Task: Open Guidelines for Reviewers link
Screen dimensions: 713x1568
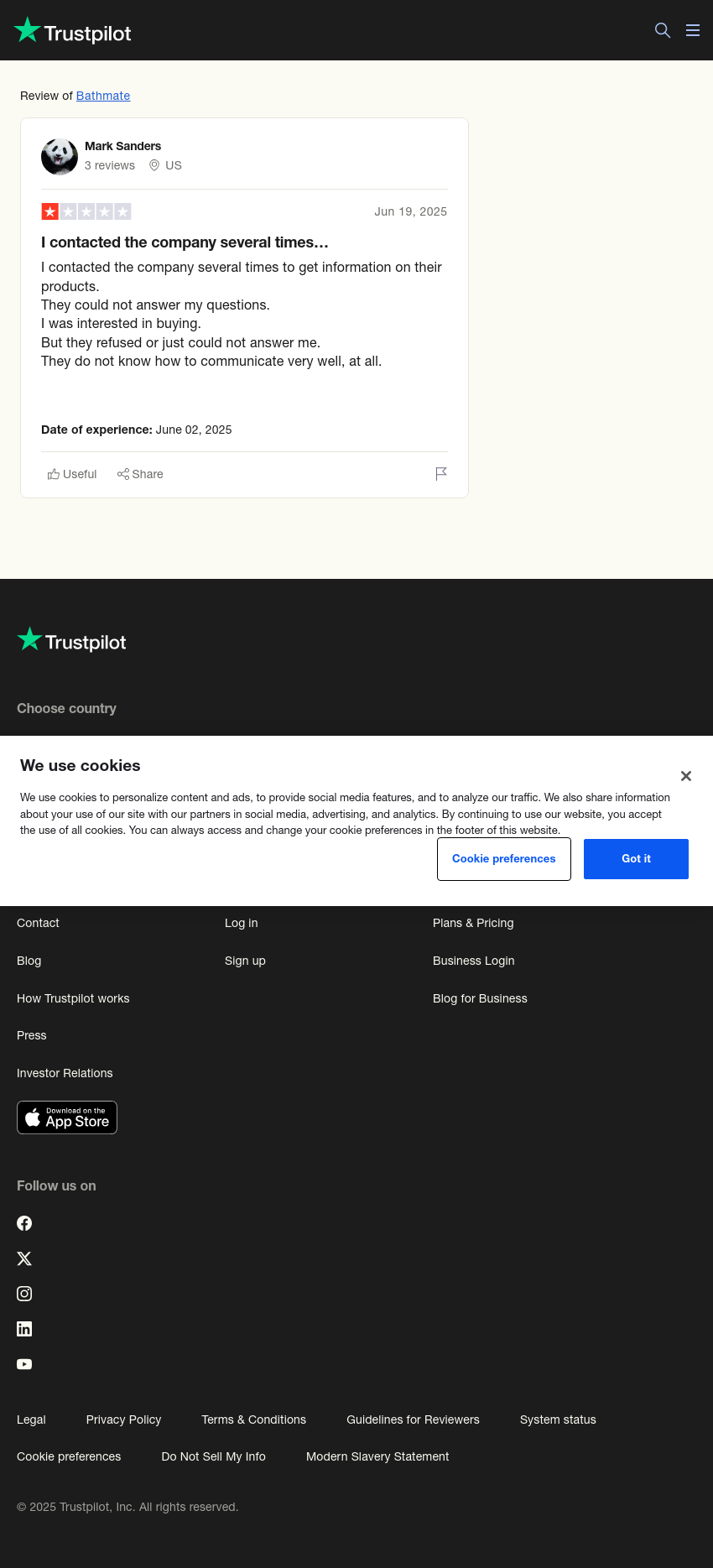Action: pyautogui.click(x=413, y=1420)
